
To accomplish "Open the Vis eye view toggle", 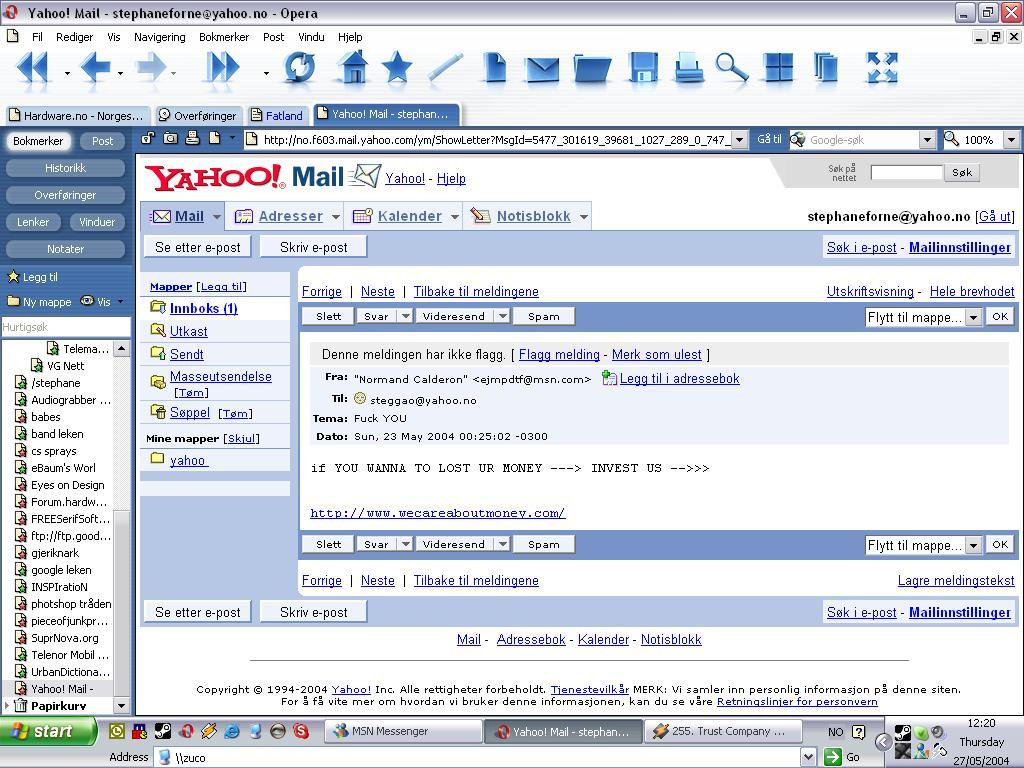I will pos(95,301).
